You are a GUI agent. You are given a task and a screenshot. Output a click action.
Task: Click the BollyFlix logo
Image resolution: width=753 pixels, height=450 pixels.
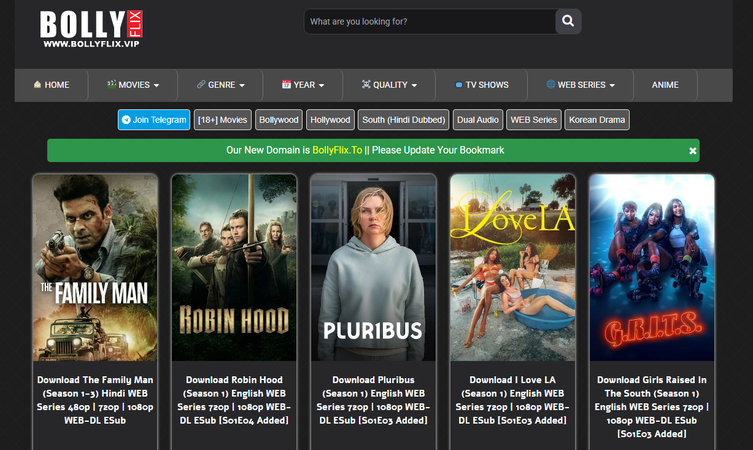pyautogui.click(x=91, y=29)
